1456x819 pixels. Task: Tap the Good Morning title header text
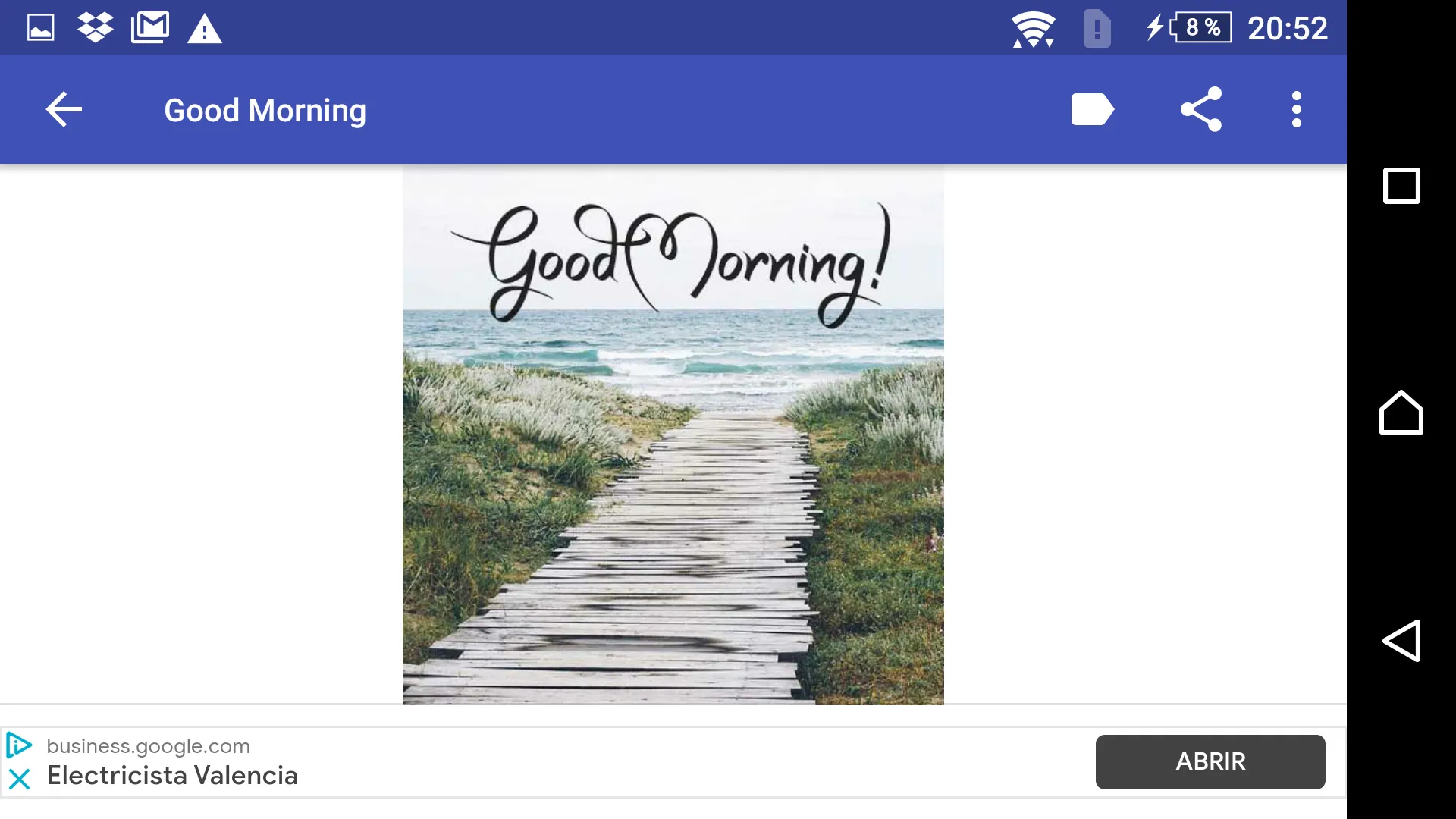tap(265, 109)
